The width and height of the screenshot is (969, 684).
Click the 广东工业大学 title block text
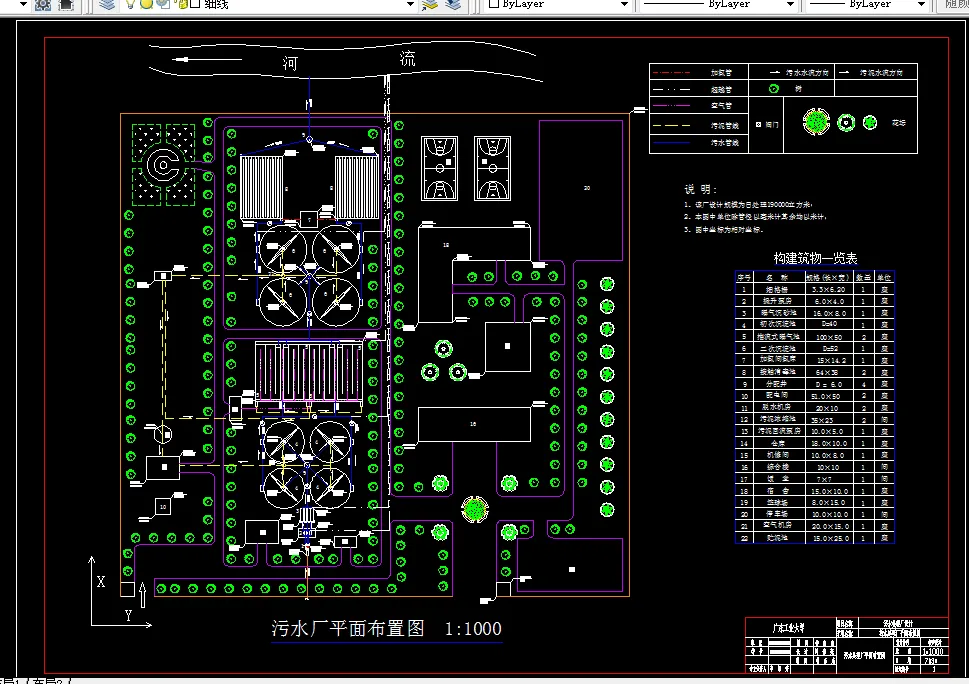[789, 628]
